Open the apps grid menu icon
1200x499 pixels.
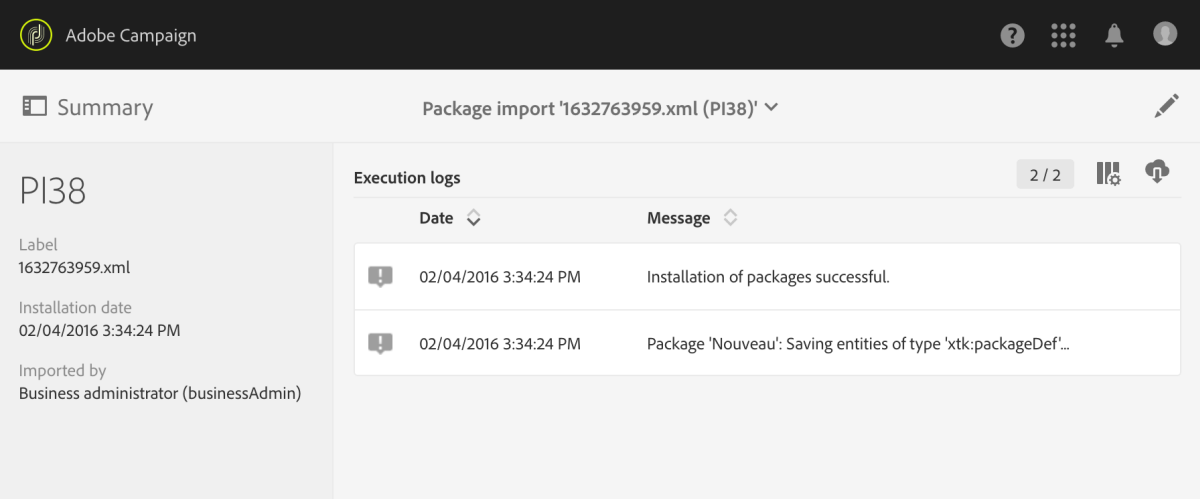1063,35
